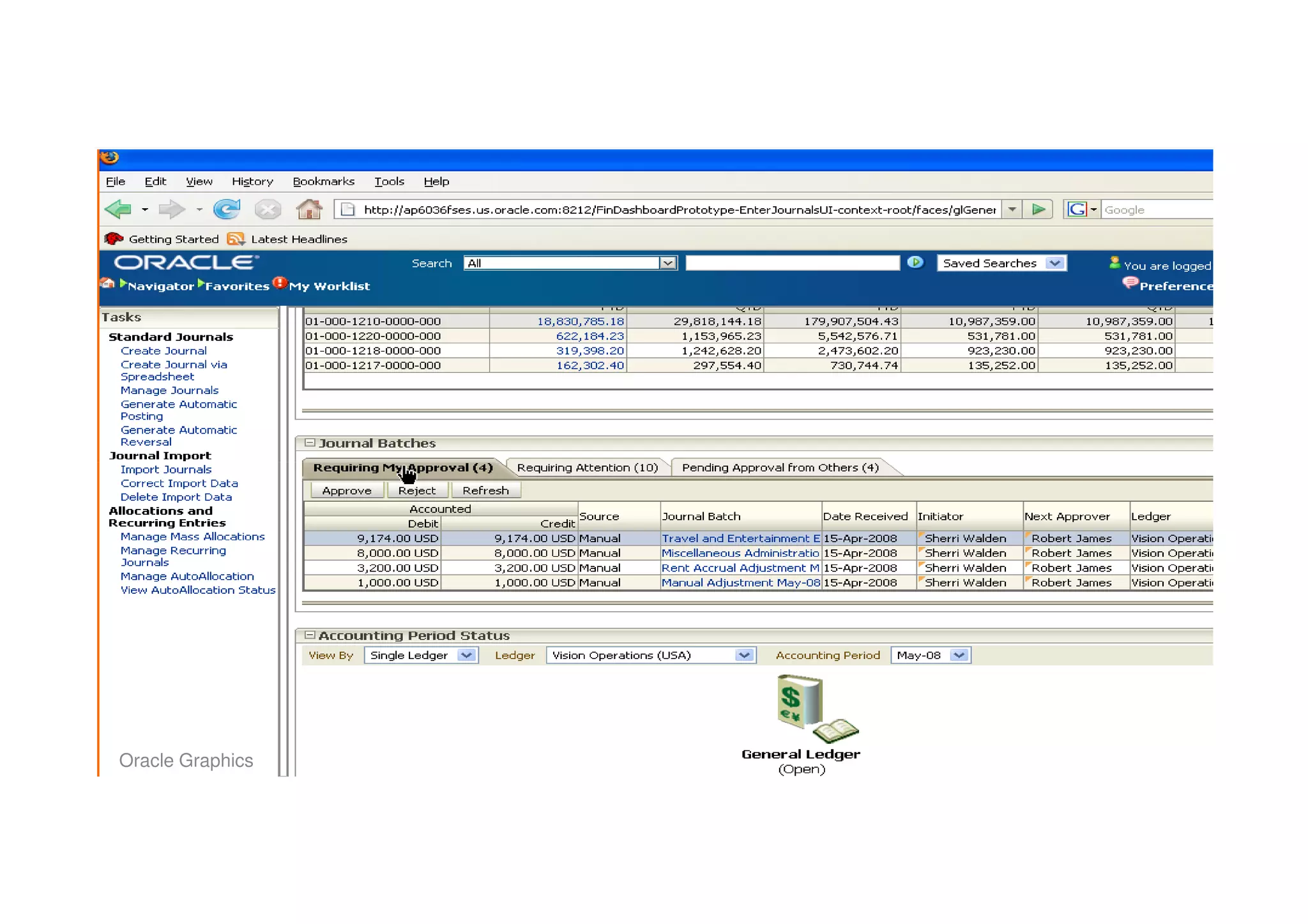The image size is (1308, 924).
Task: Click the Google search engine icon
Action: click(1077, 209)
